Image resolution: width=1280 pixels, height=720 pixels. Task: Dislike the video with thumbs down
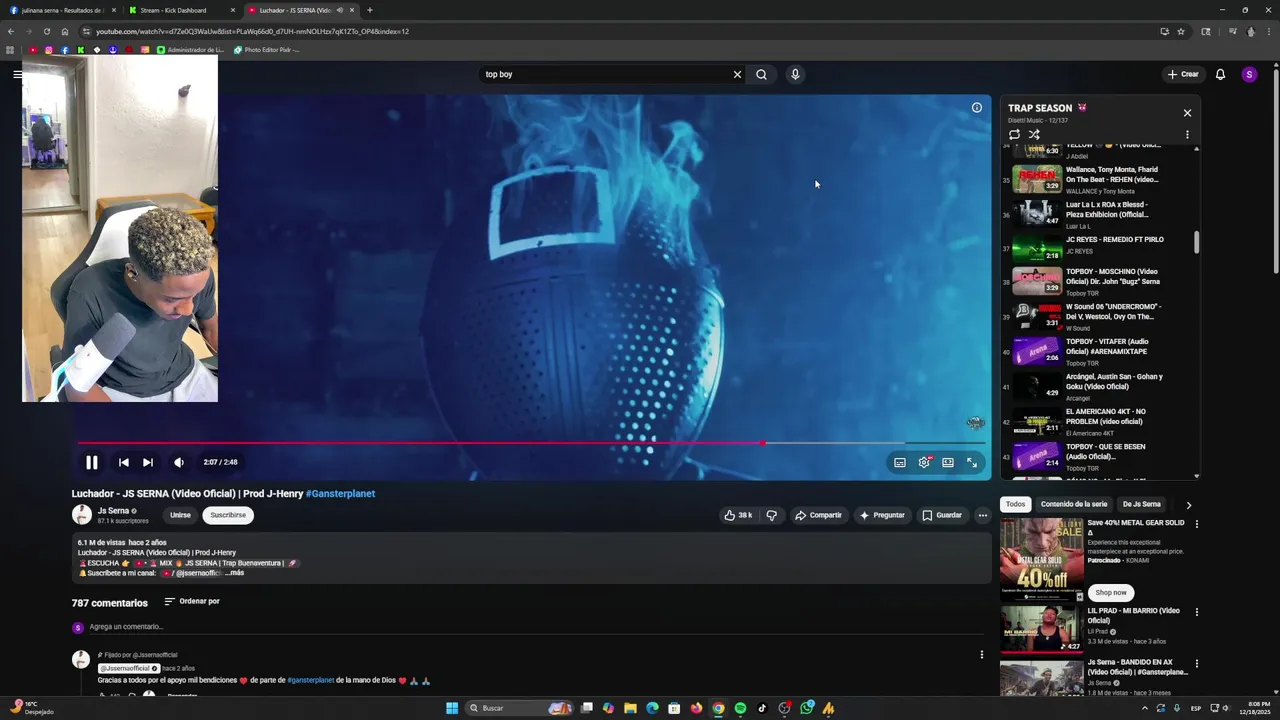pyautogui.click(x=771, y=515)
